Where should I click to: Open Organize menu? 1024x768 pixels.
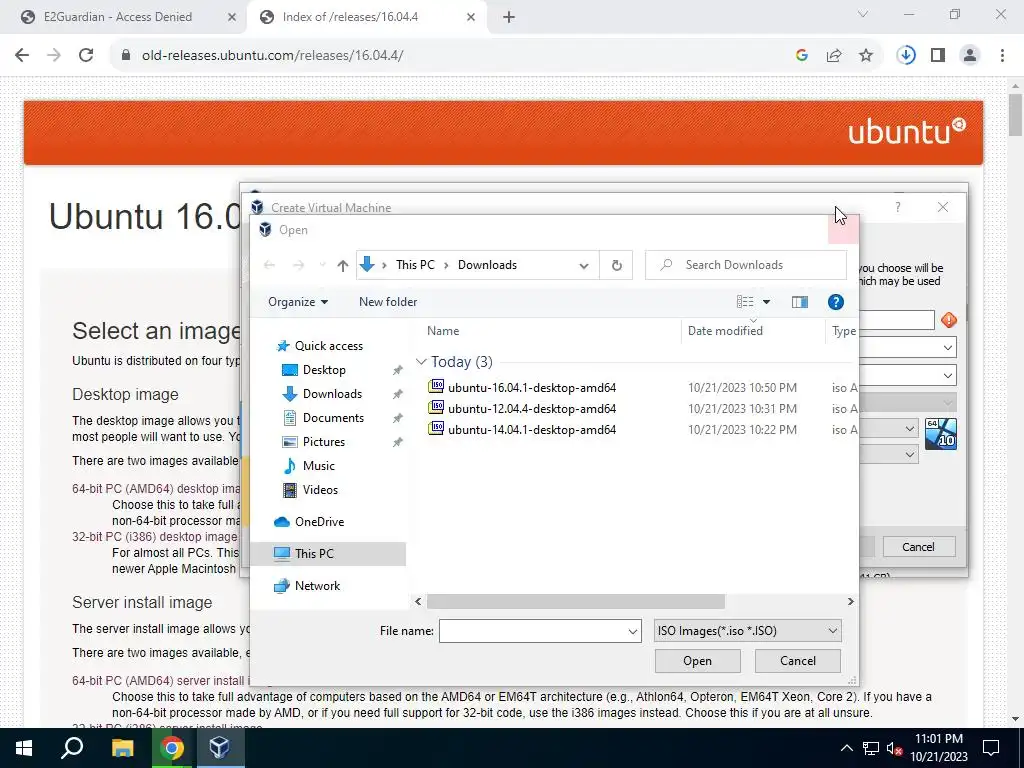[298, 302]
